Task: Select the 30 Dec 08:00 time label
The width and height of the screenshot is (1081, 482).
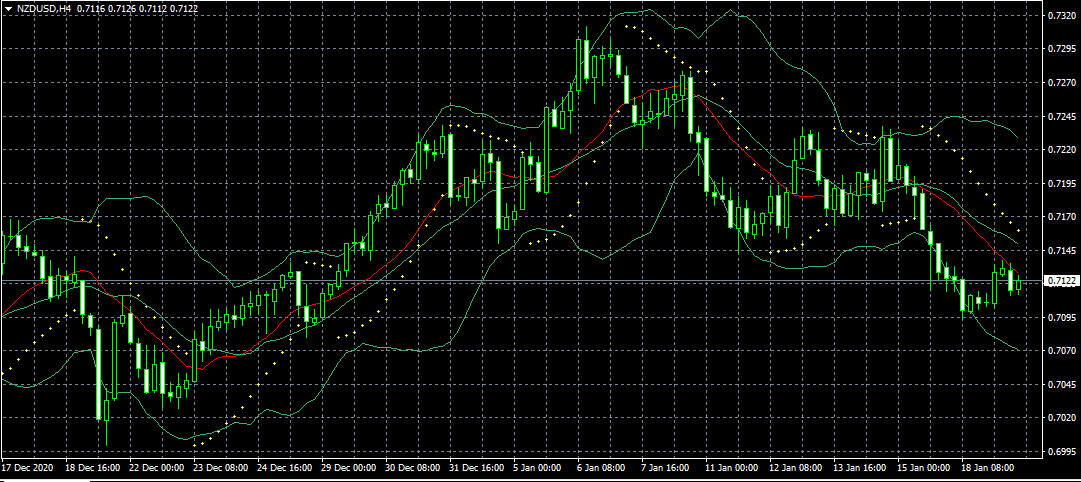Action: click(x=414, y=467)
